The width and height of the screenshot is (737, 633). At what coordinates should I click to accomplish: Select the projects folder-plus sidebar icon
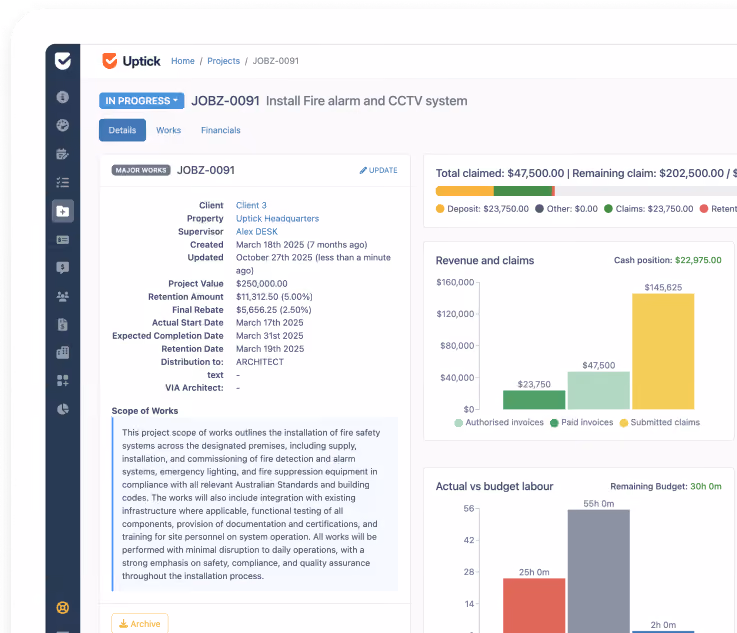[x=63, y=211]
